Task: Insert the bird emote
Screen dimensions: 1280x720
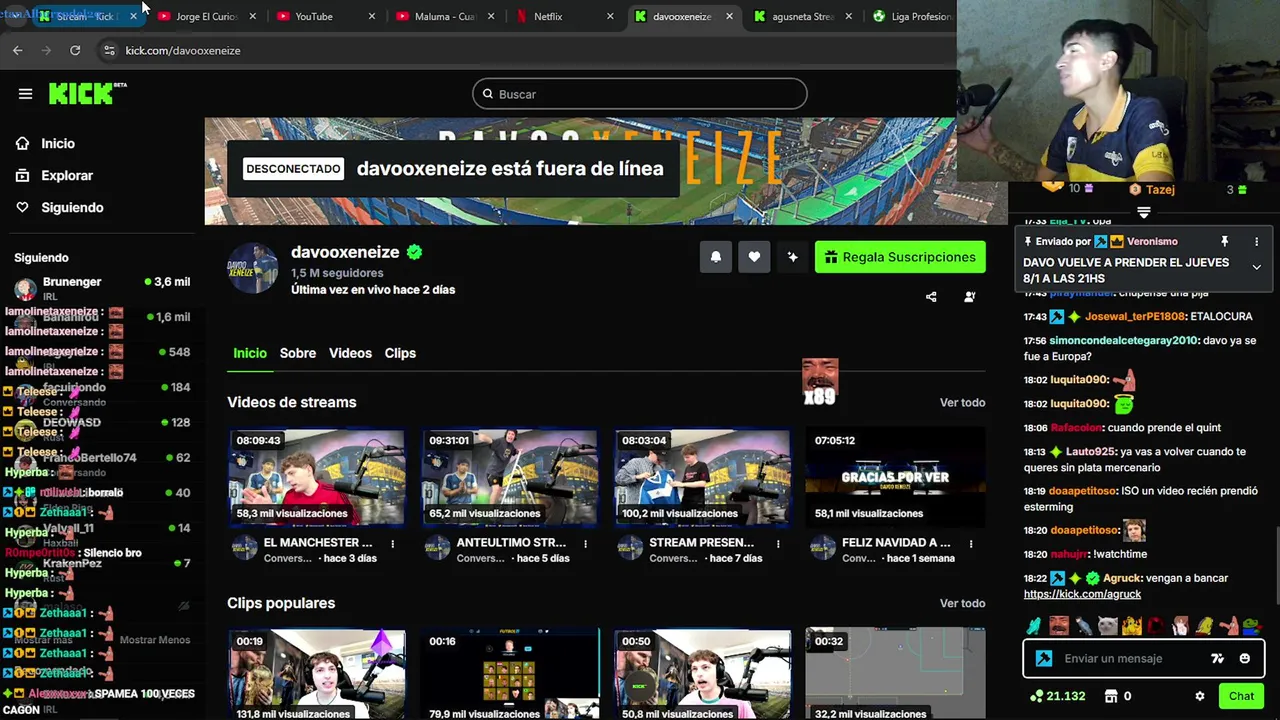Action: tap(1084, 626)
